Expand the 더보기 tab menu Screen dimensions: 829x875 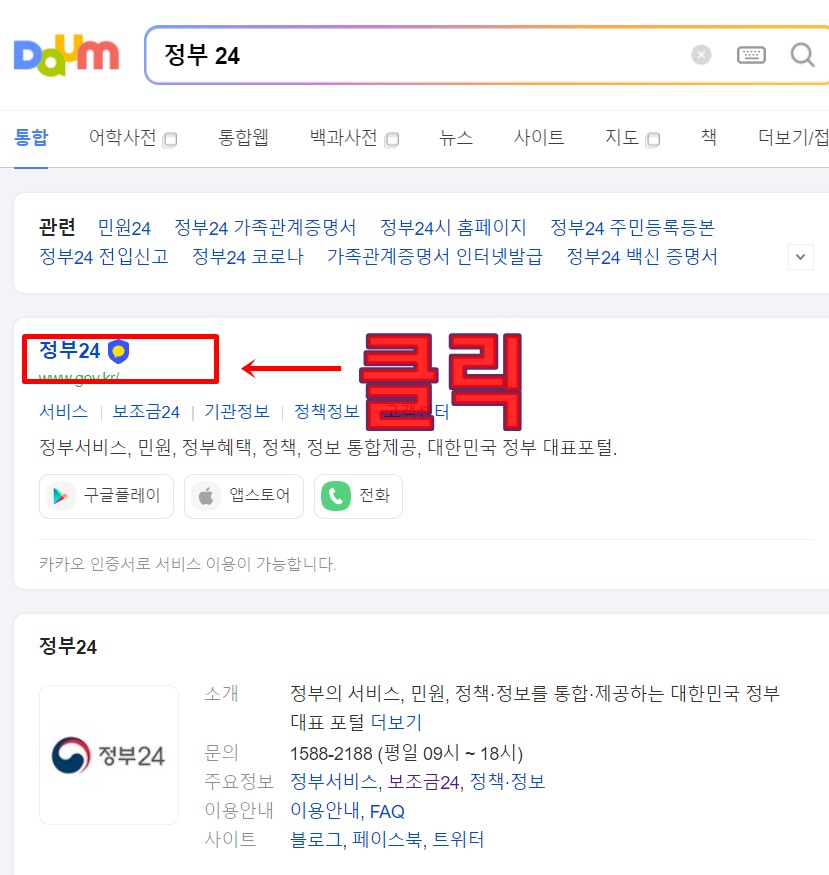click(x=793, y=137)
